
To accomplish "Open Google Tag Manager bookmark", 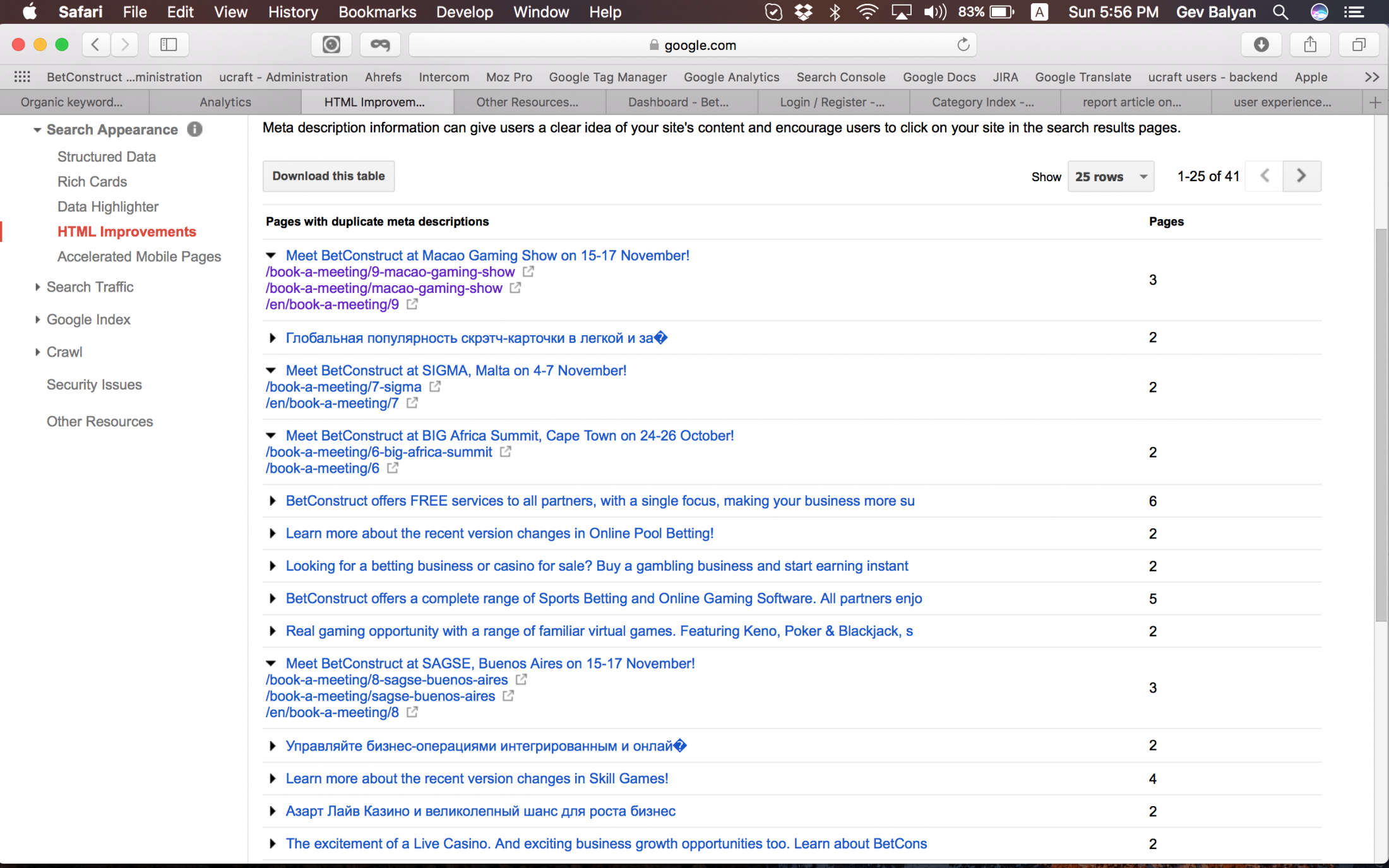I will tap(608, 77).
